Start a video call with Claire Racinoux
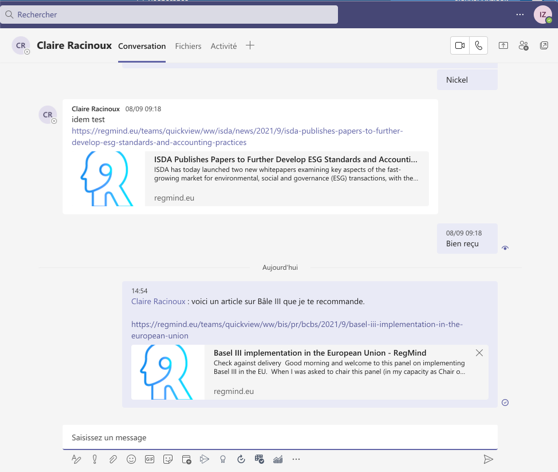The height and width of the screenshot is (472, 558). pos(460,46)
